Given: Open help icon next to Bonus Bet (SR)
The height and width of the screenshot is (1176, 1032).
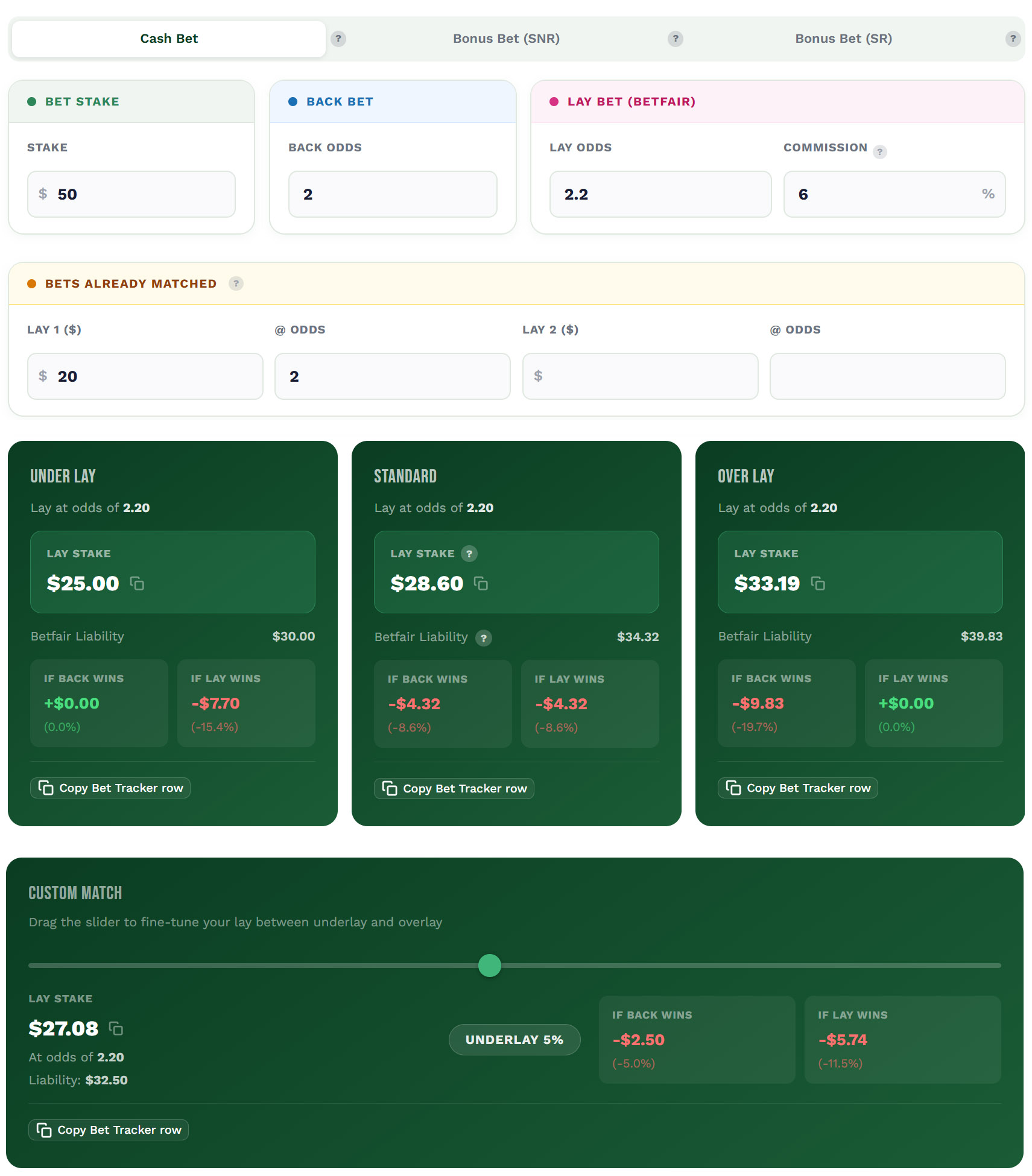Looking at the screenshot, I should [x=1013, y=39].
